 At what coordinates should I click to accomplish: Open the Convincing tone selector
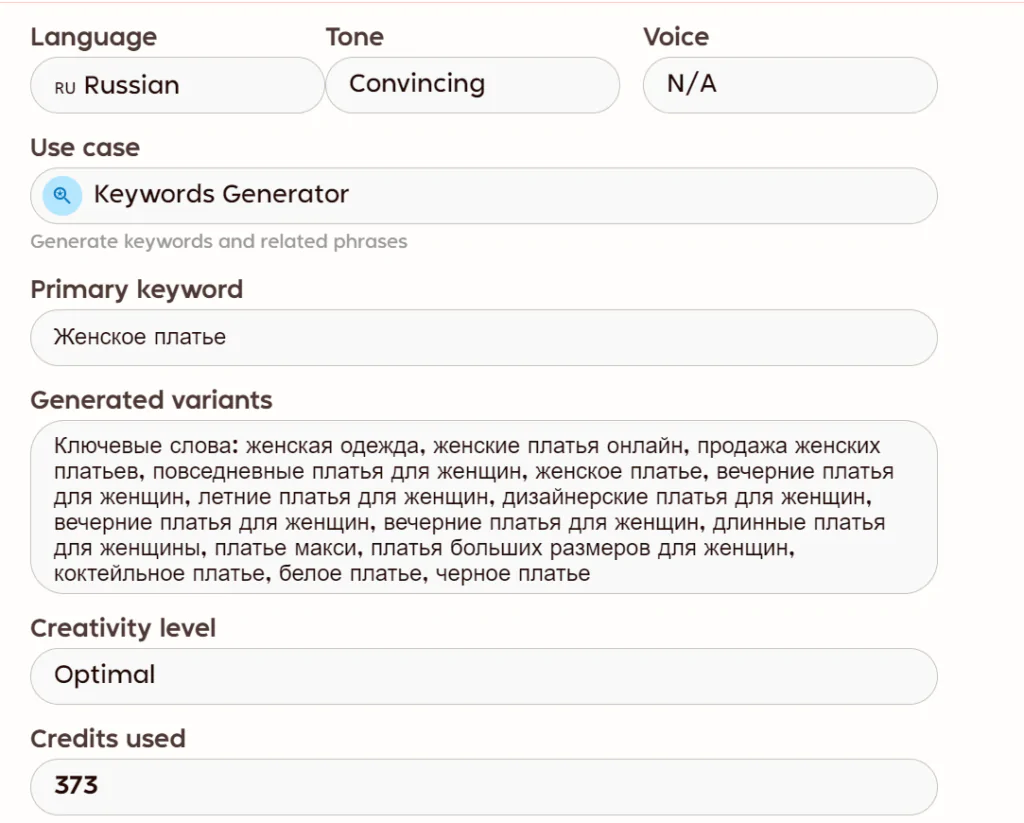472,85
